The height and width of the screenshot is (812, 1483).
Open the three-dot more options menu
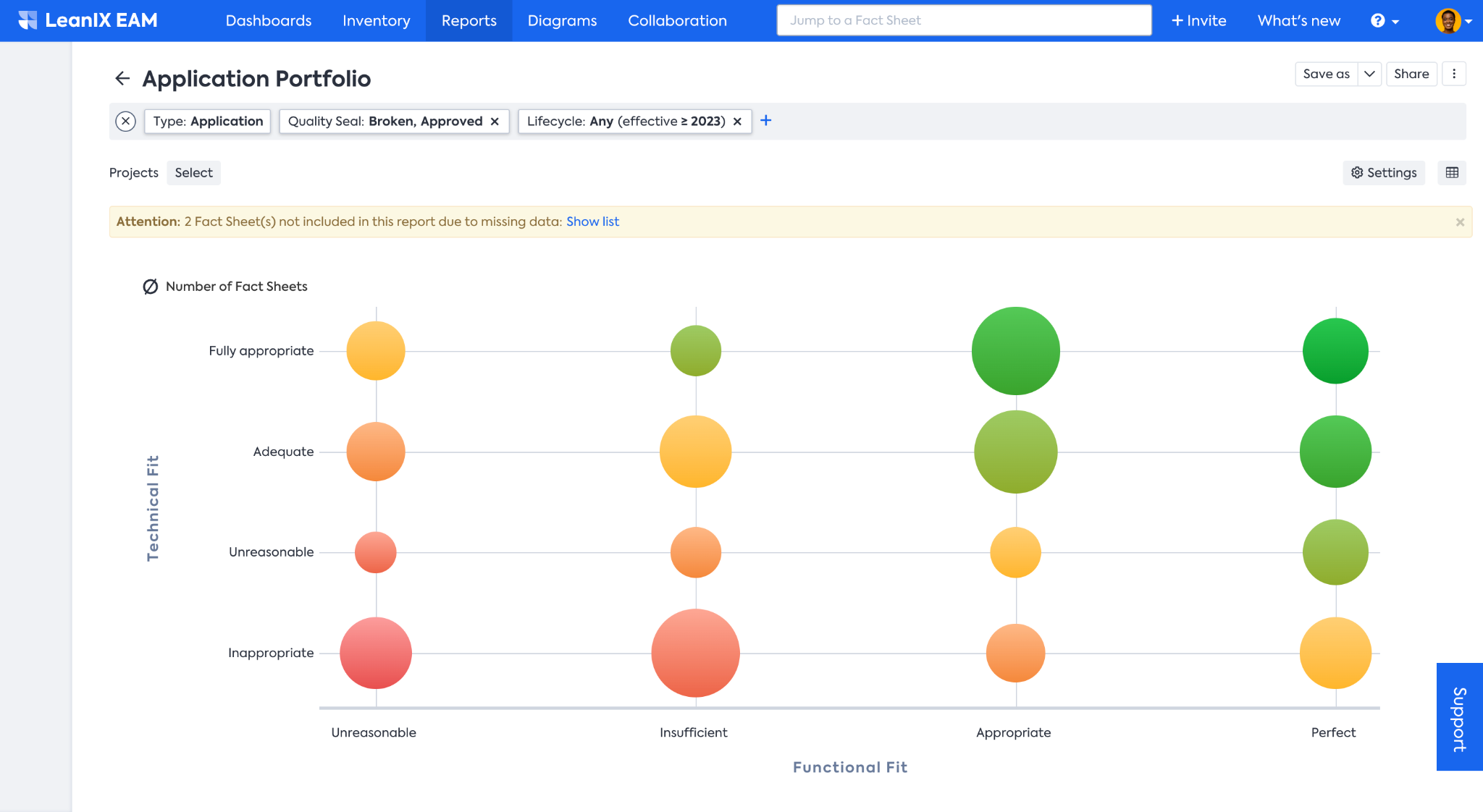click(1454, 74)
